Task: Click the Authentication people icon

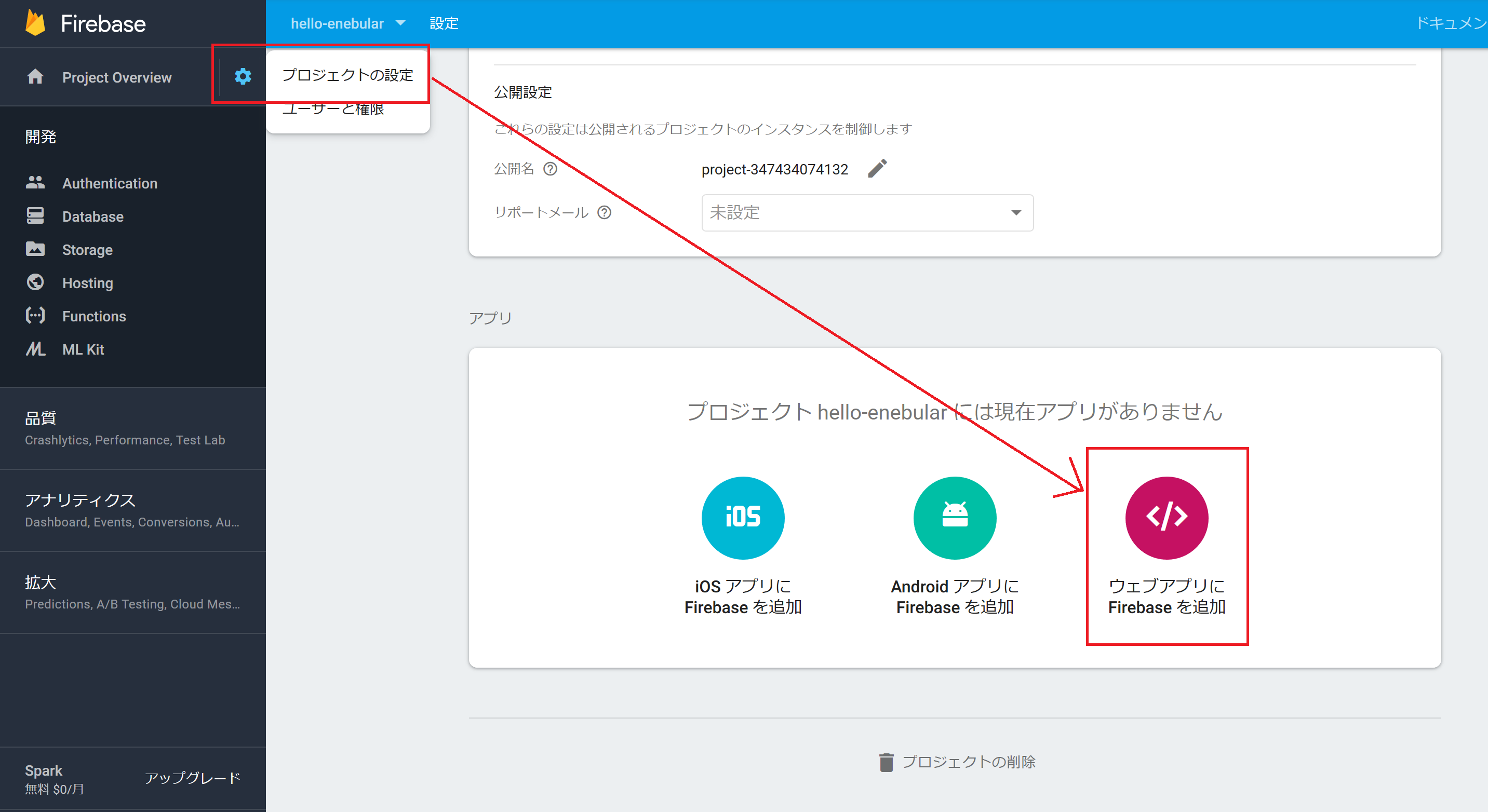Action: 35,183
